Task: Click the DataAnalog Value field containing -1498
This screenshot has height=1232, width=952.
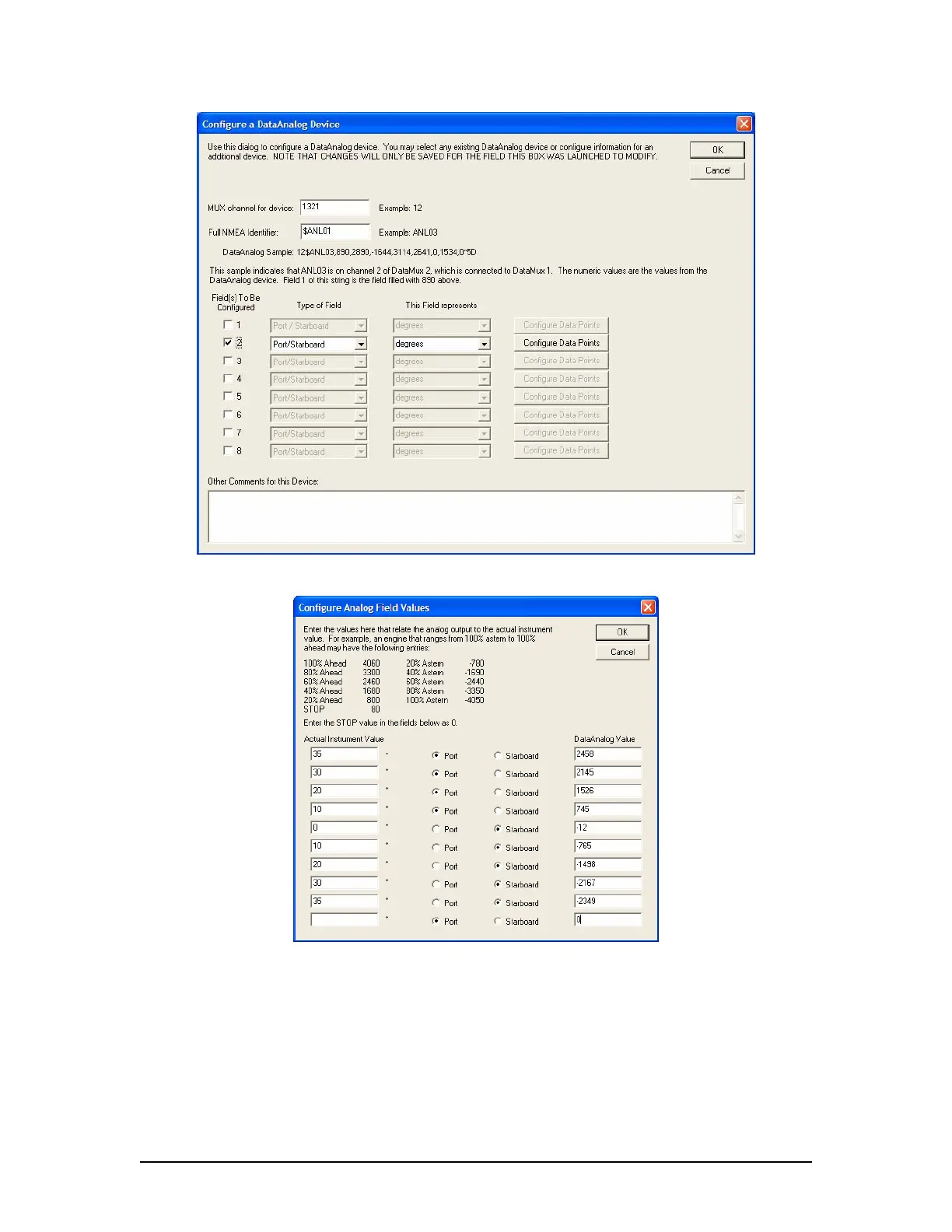Action: (607, 865)
